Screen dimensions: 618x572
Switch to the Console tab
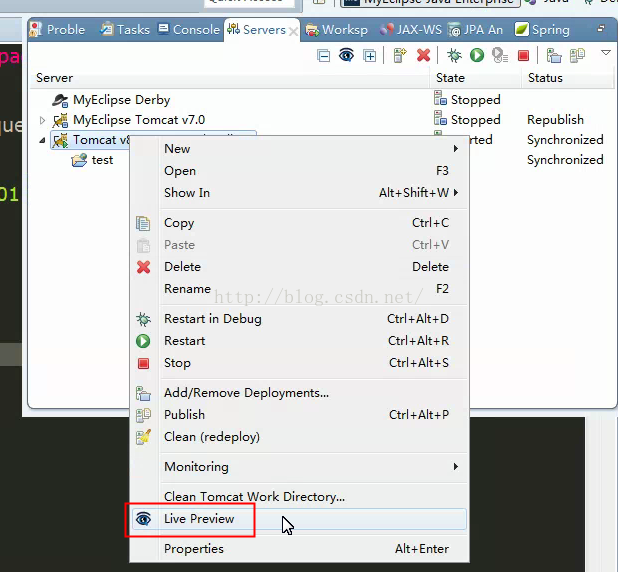(x=189, y=30)
